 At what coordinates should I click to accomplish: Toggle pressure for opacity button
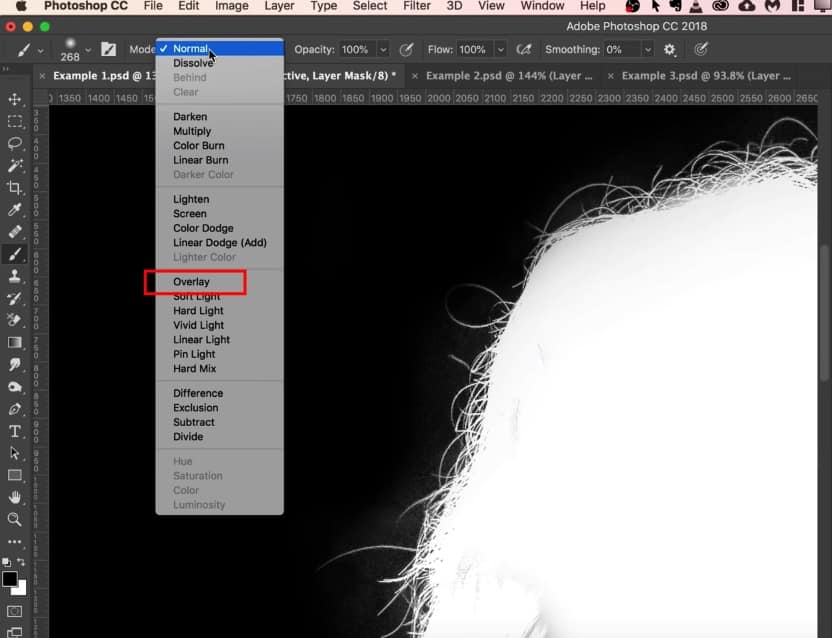point(406,49)
